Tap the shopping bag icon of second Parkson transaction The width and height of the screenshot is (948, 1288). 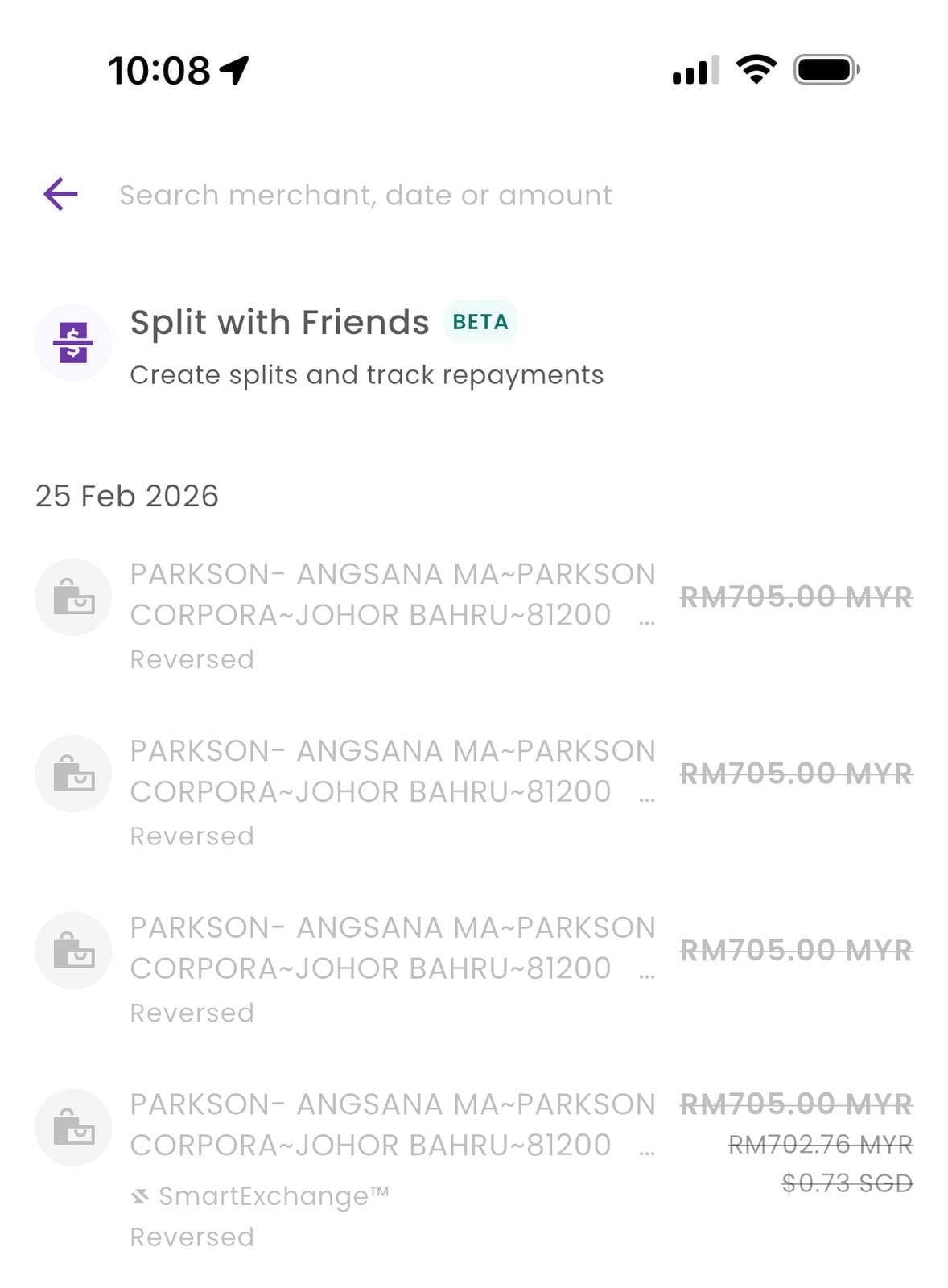[73, 774]
